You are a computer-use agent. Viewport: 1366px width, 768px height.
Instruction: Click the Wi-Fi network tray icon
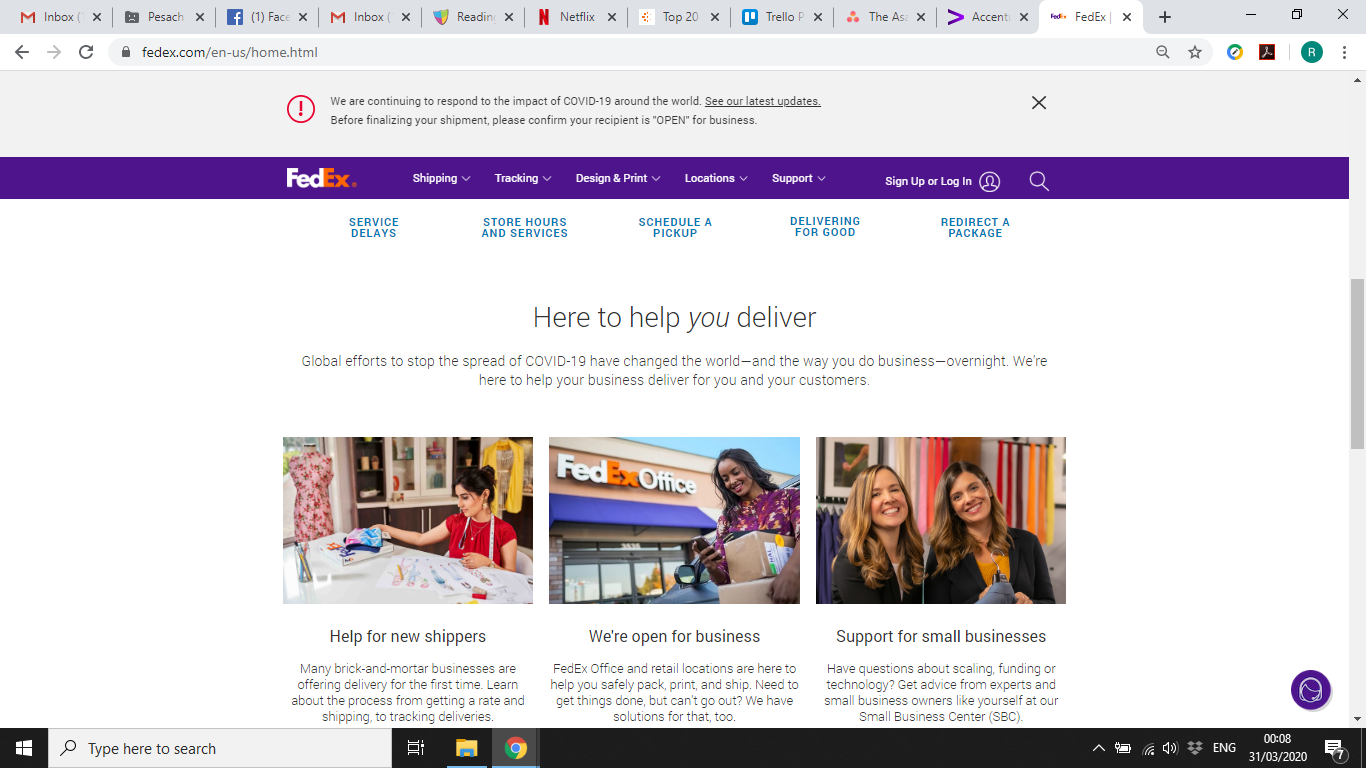1148,748
